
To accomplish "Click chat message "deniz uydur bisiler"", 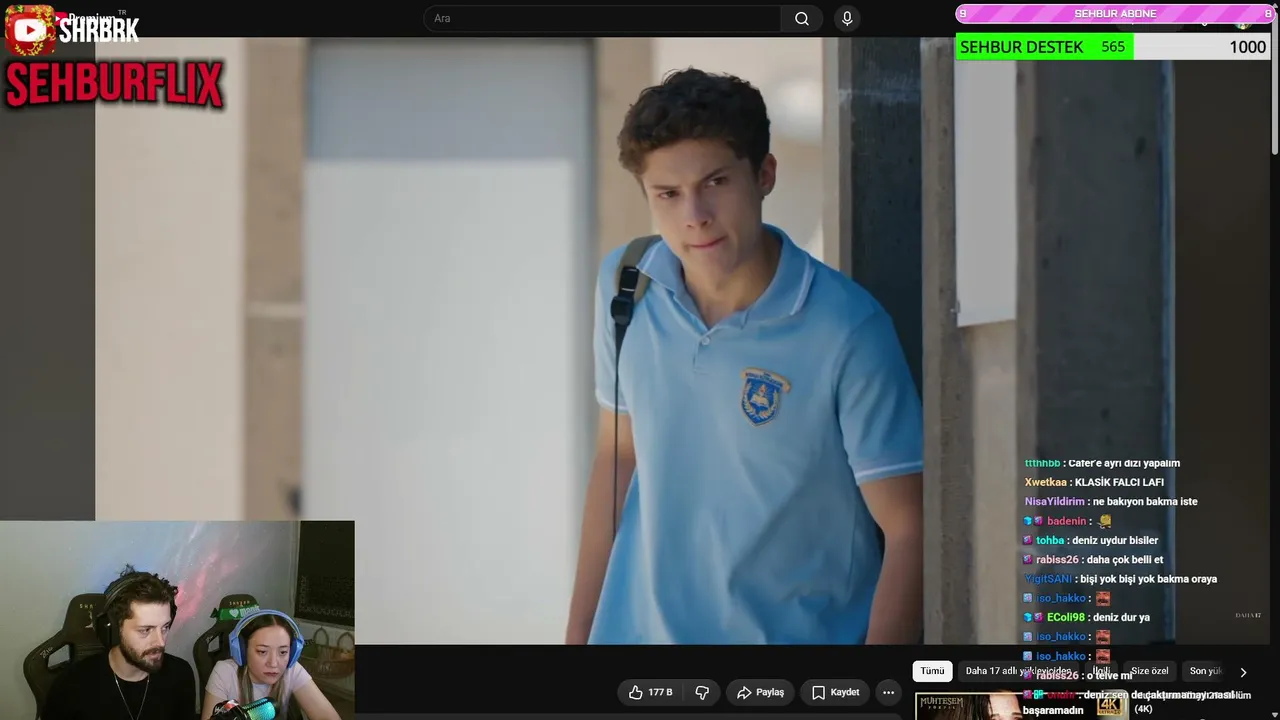I will pos(1115,540).
